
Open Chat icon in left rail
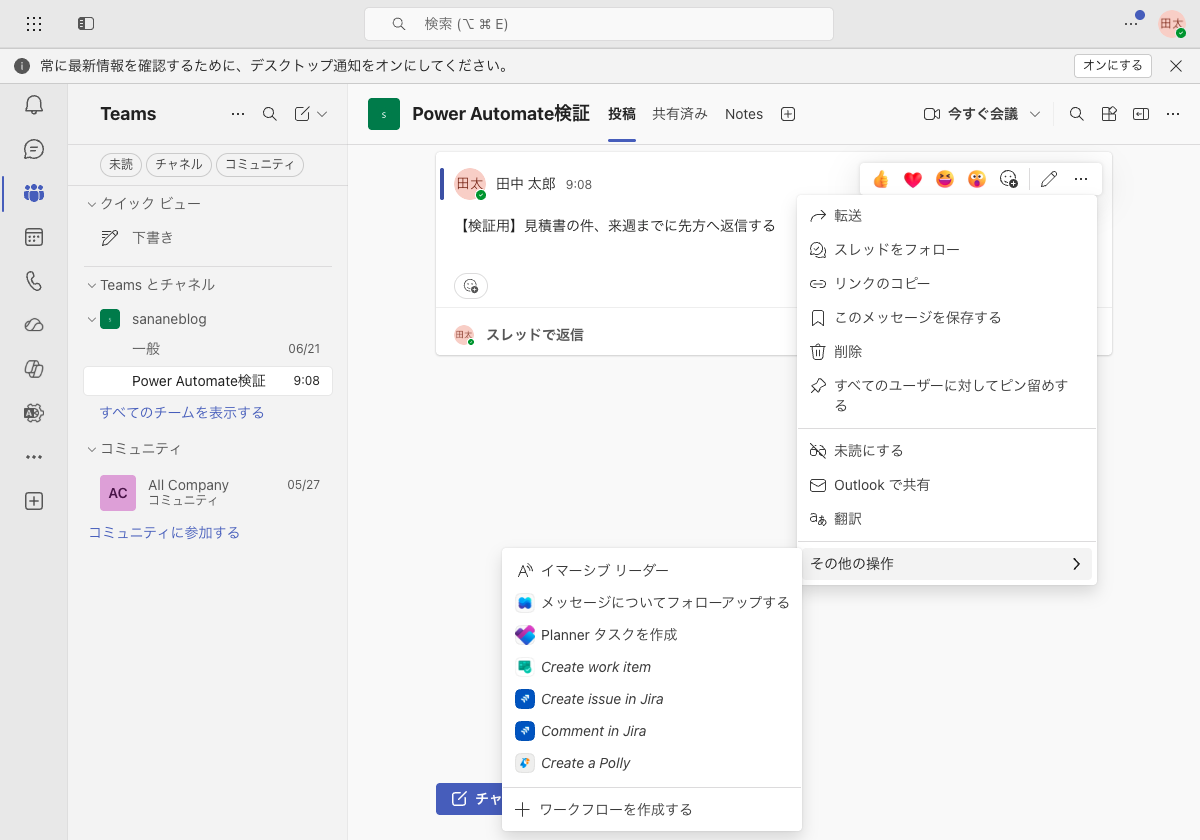[34, 149]
